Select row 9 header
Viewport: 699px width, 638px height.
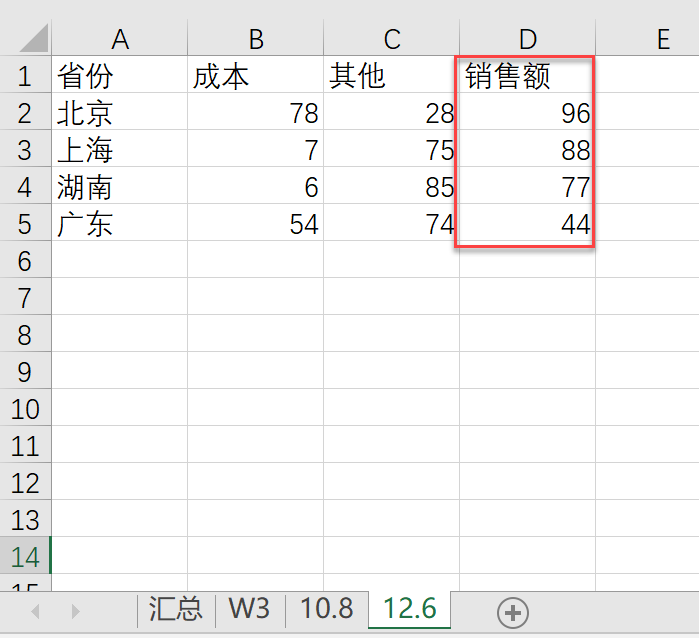tap(25, 371)
